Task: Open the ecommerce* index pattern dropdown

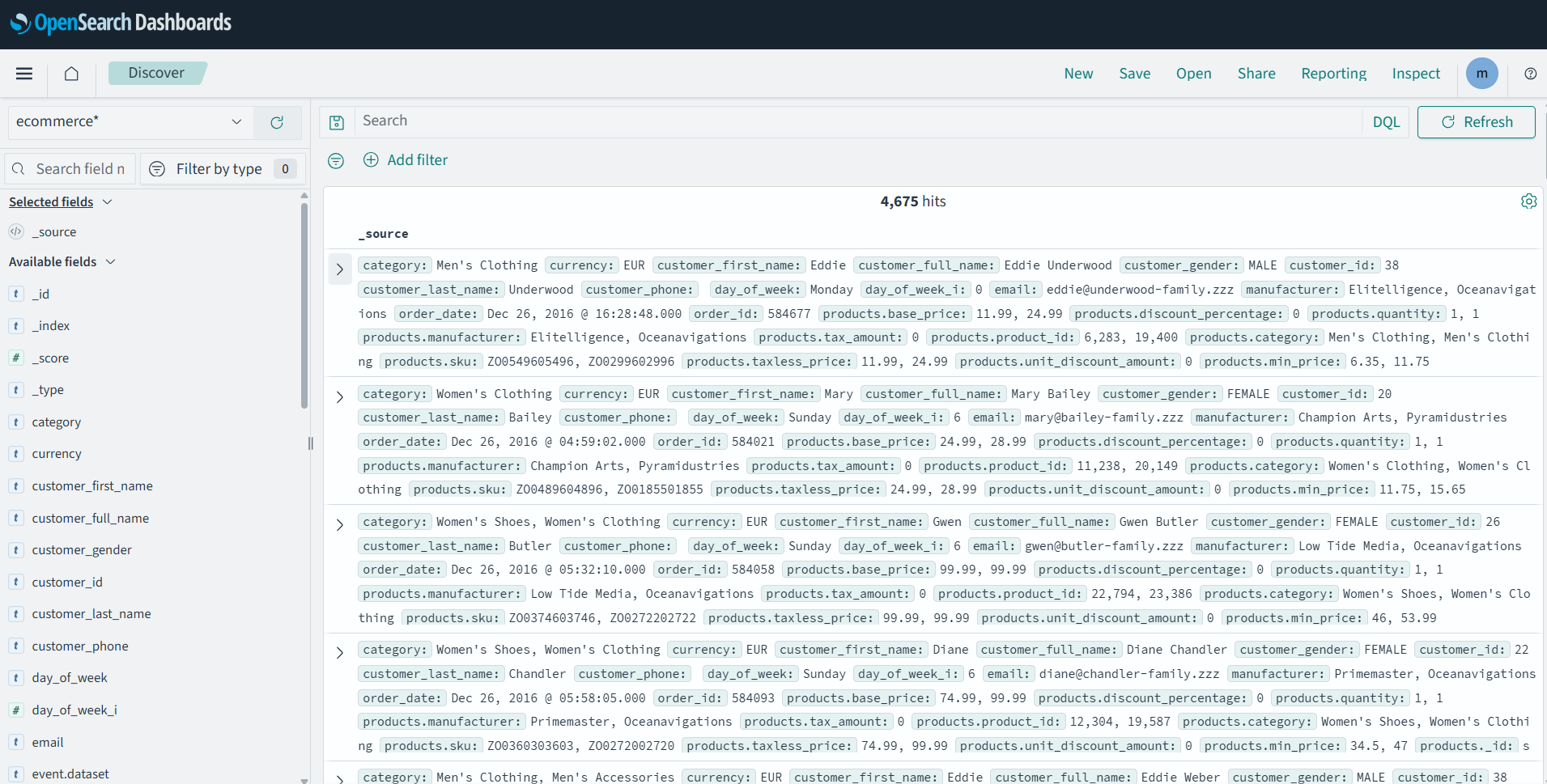Action: coord(130,122)
